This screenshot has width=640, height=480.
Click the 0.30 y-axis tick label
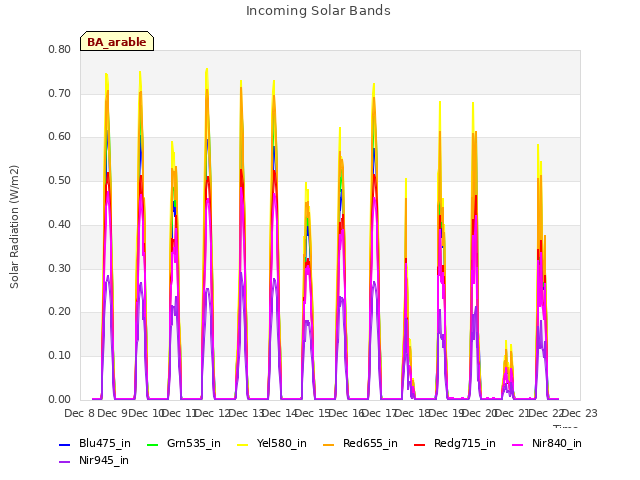(x=60, y=269)
